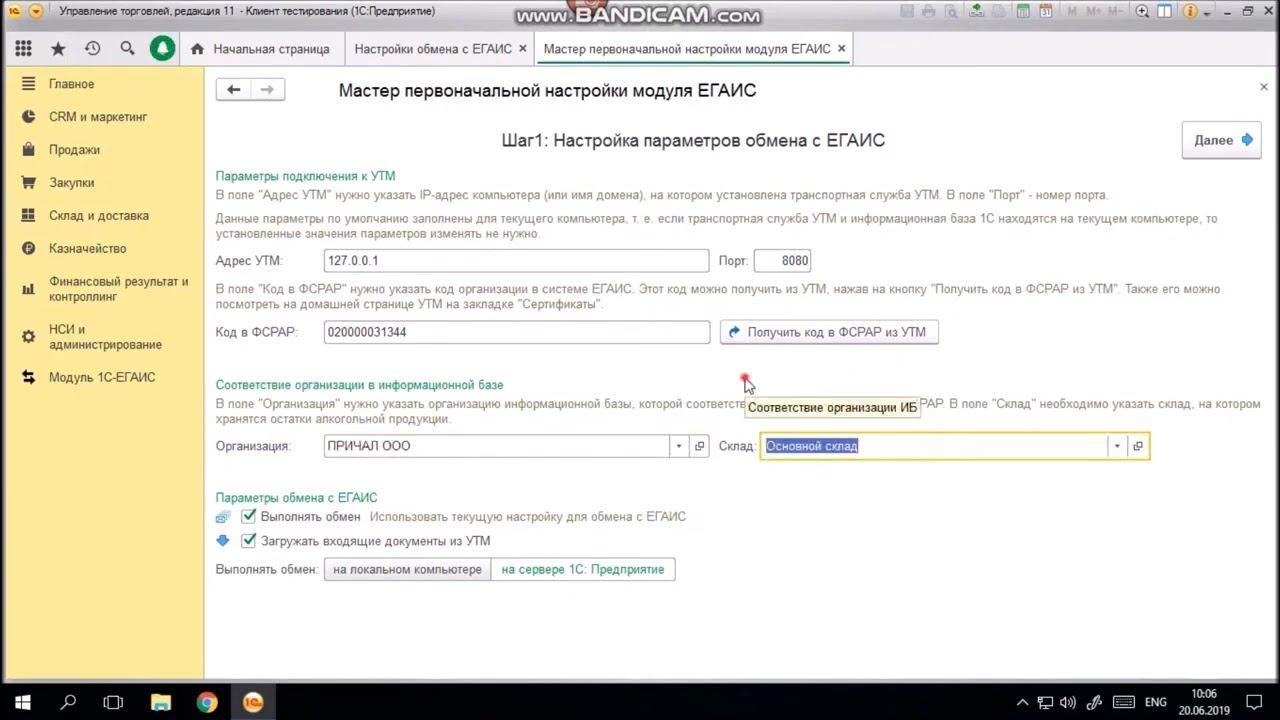1280x720 pixels.
Task: Open the touch keyboard tray icon
Action: click(x=1123, y=702)
